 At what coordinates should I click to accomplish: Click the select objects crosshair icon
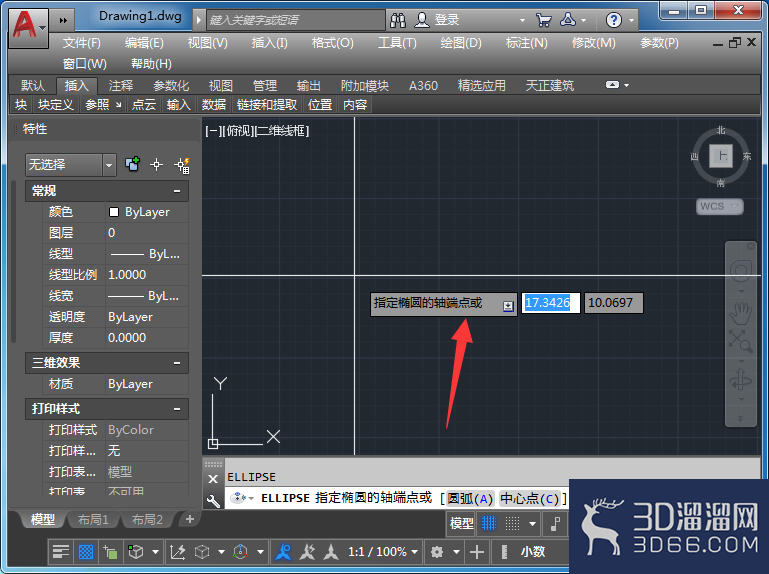coord(156,165)
